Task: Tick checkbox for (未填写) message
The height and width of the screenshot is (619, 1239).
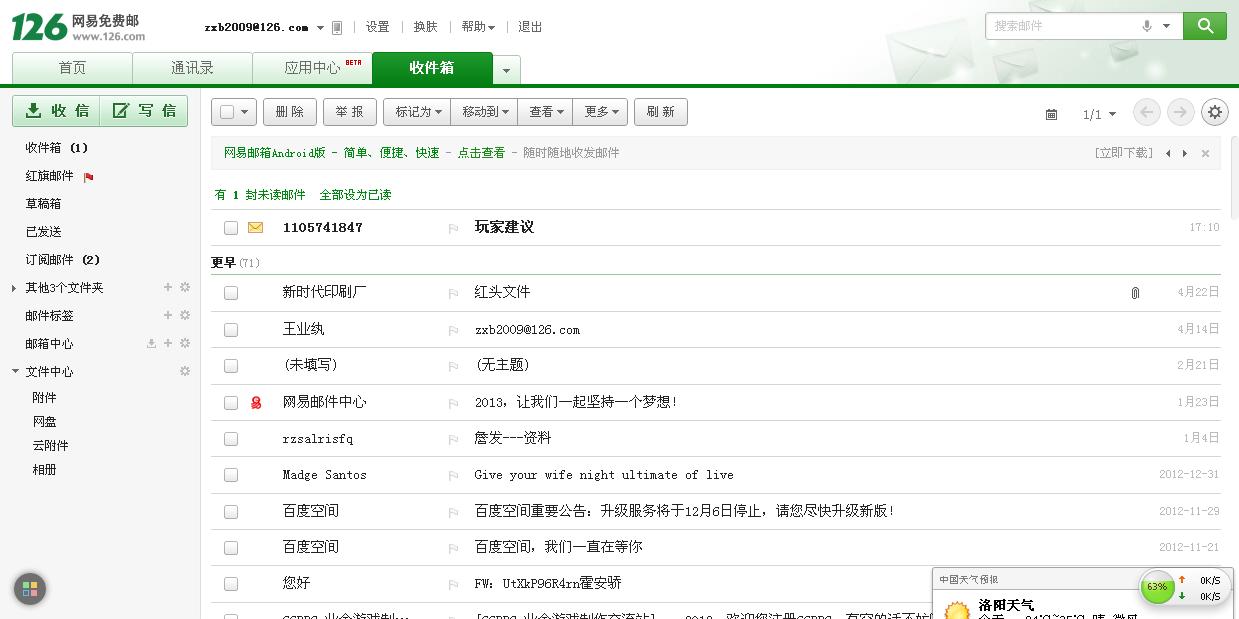Action: [x=231, y=366]
